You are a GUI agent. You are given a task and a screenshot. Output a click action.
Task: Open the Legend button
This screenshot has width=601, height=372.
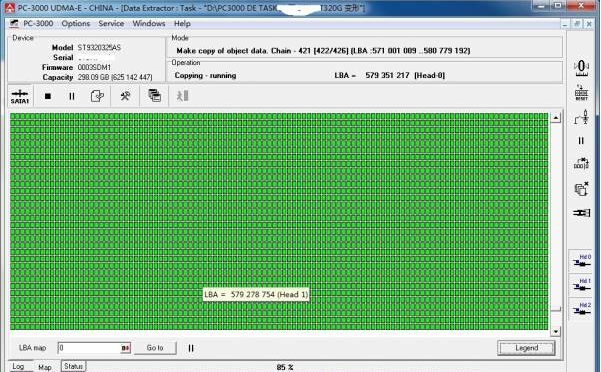point(526,348)
